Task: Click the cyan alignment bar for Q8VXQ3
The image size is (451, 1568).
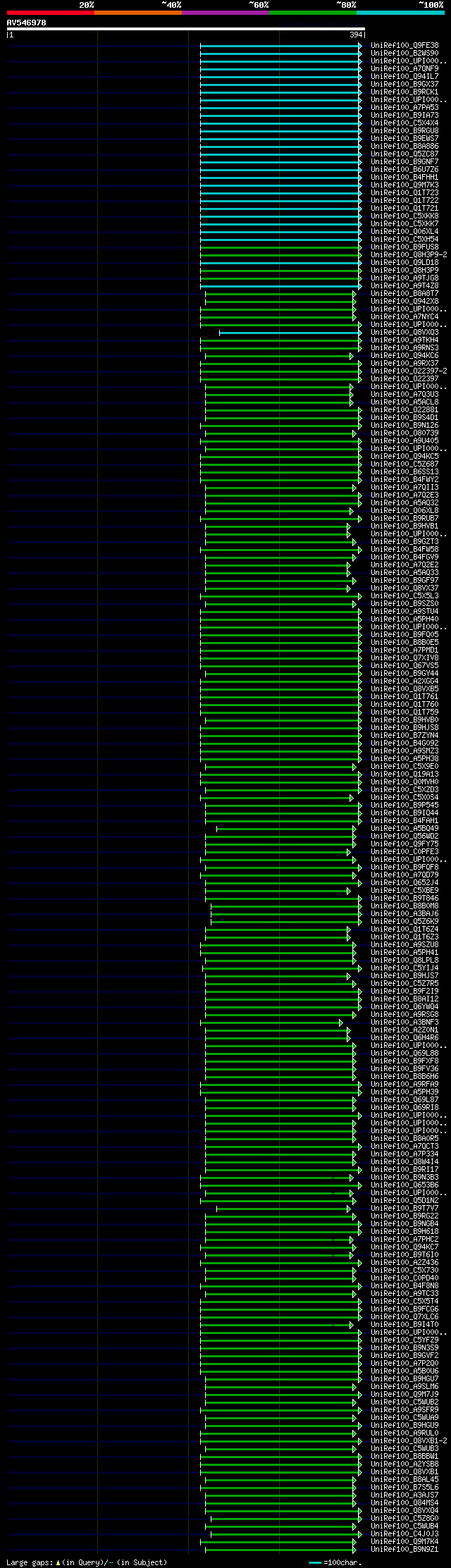Action: pos(290,333)
